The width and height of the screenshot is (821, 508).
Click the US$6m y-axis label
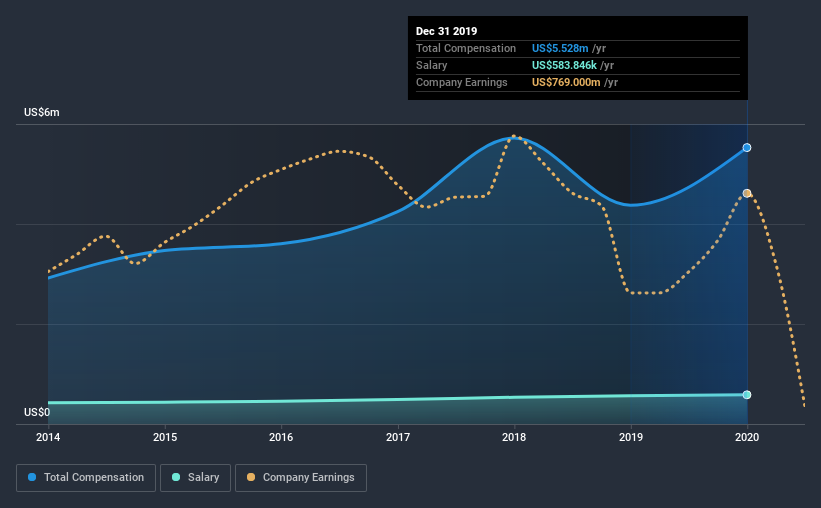(x=42, y=113)
